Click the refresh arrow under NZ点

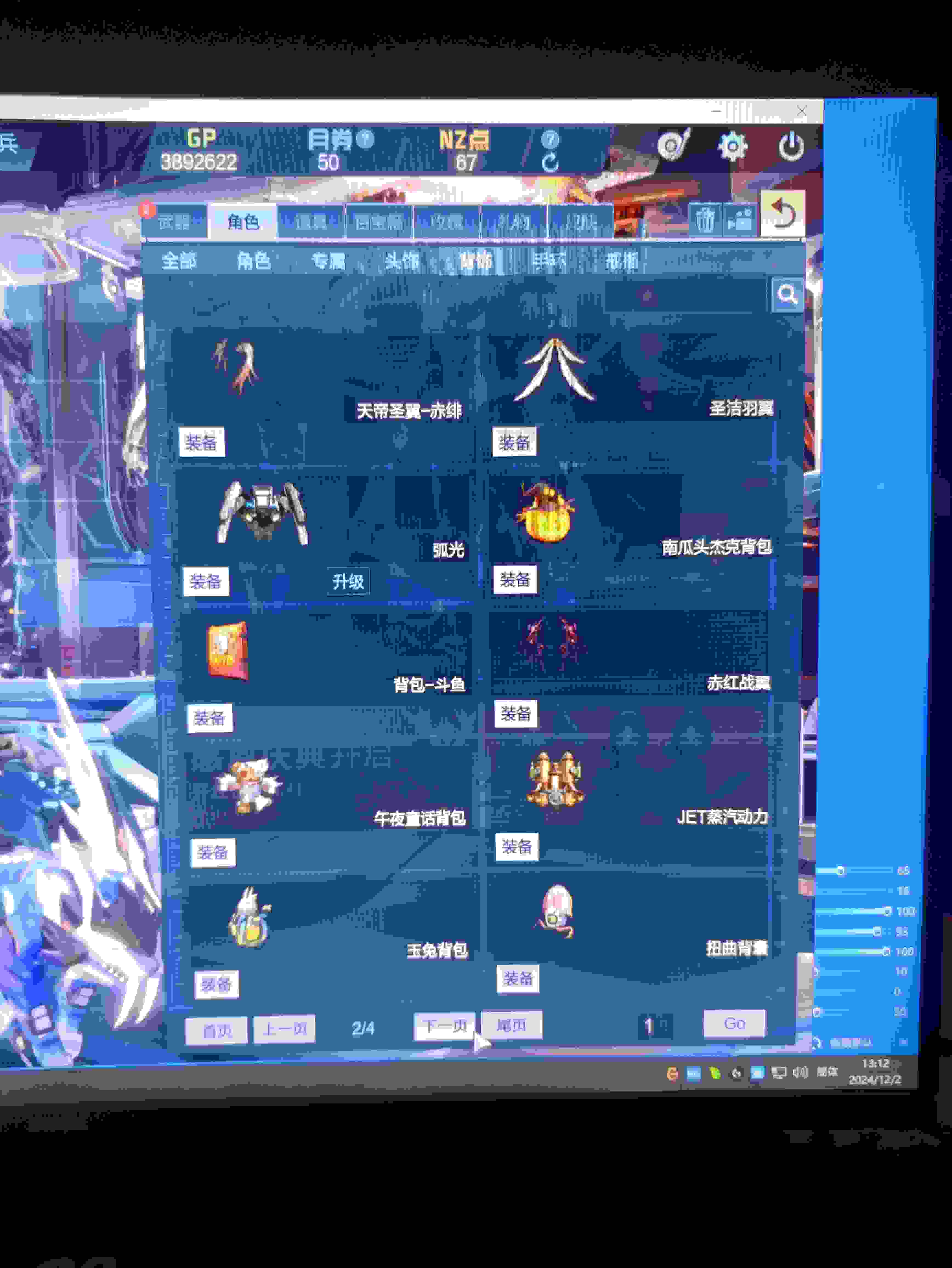(550, 163)
